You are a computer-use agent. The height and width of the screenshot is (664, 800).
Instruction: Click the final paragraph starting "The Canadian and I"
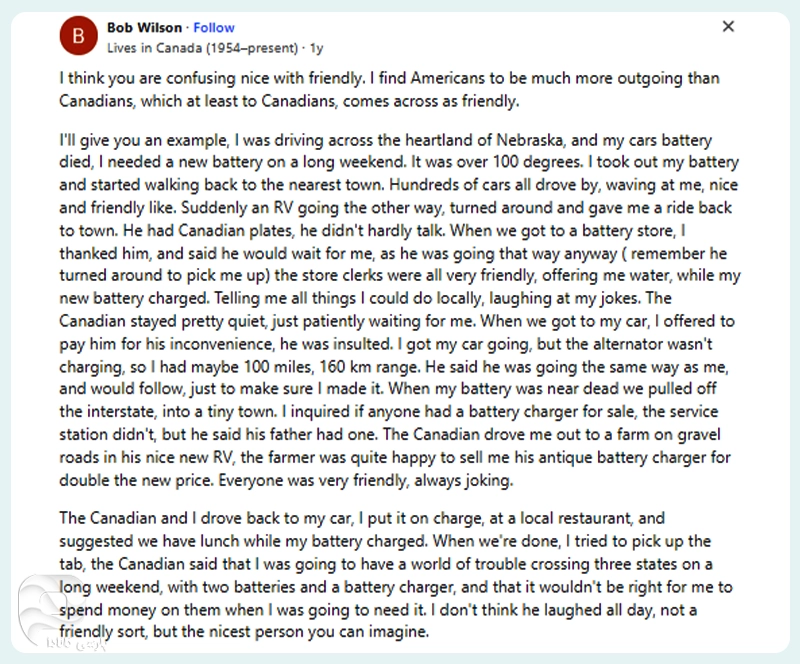(400, 576)
